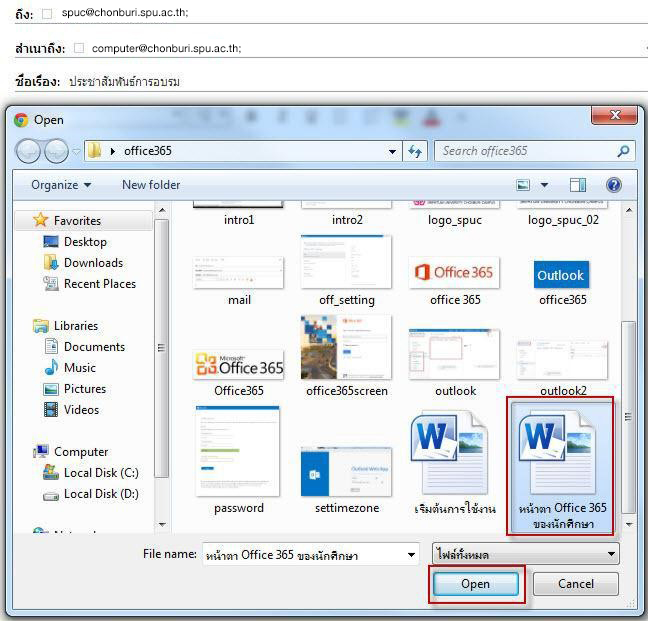Click the sidebar scroll down arrow
The height and width of the screenshot is (621, 648).
click(162, 524)
